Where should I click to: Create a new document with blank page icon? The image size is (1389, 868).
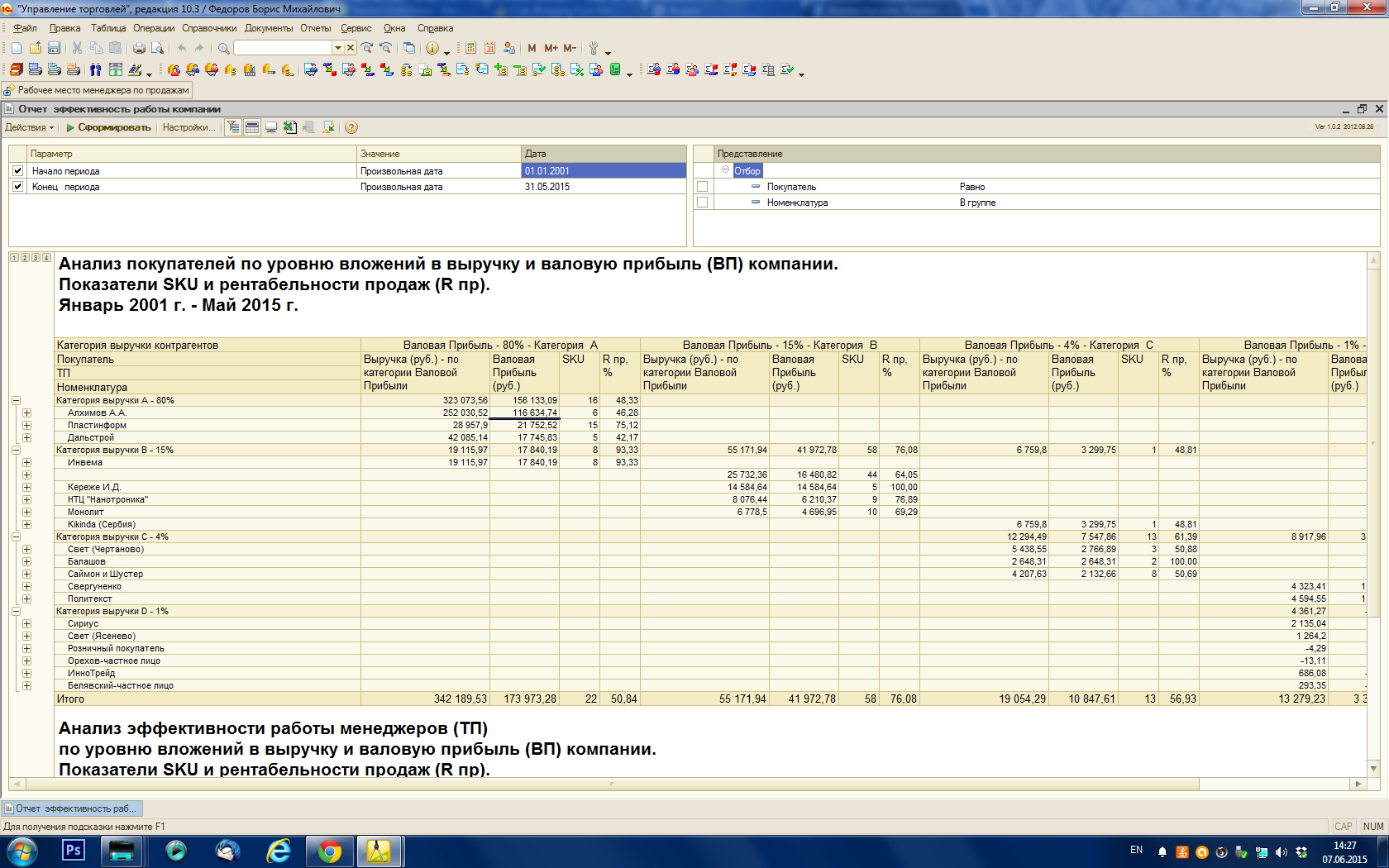[x=17, y=48]
